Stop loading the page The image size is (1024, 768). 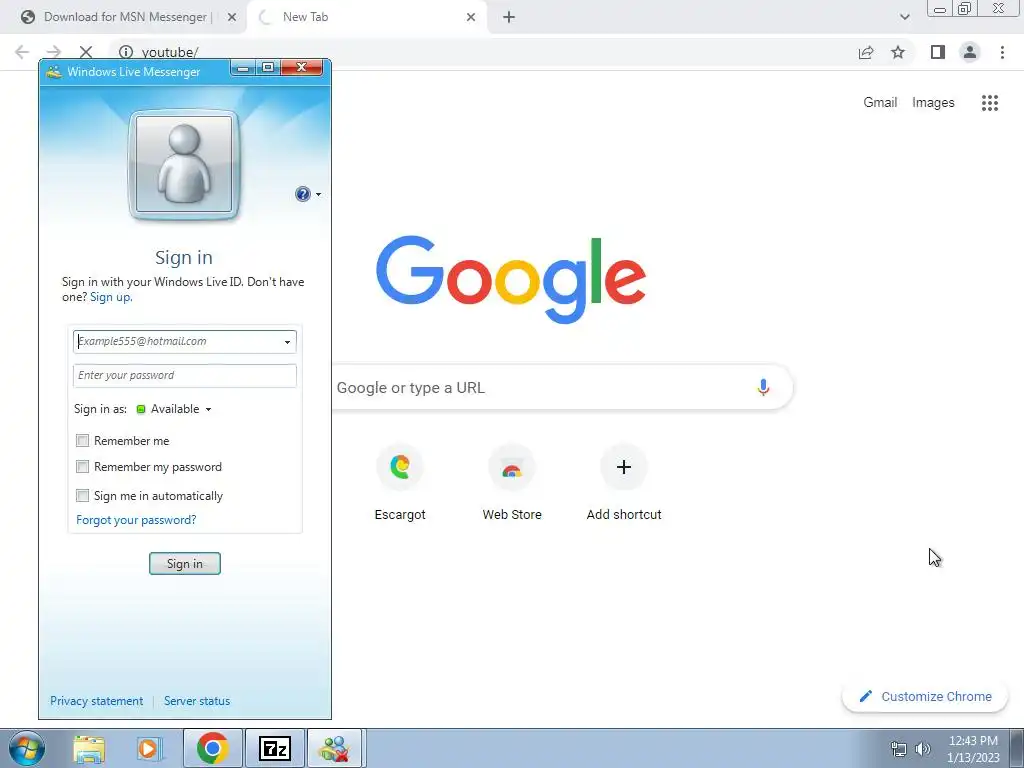click(86, 52)
